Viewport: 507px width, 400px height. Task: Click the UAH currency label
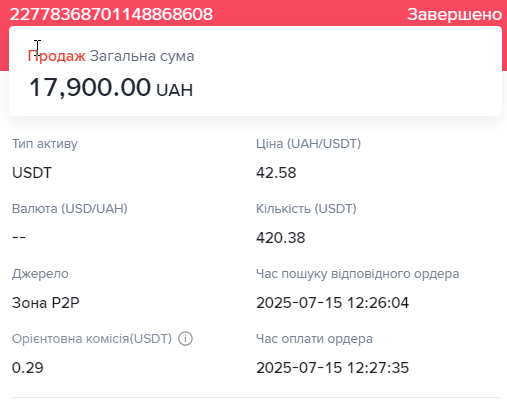pos(175,90)
